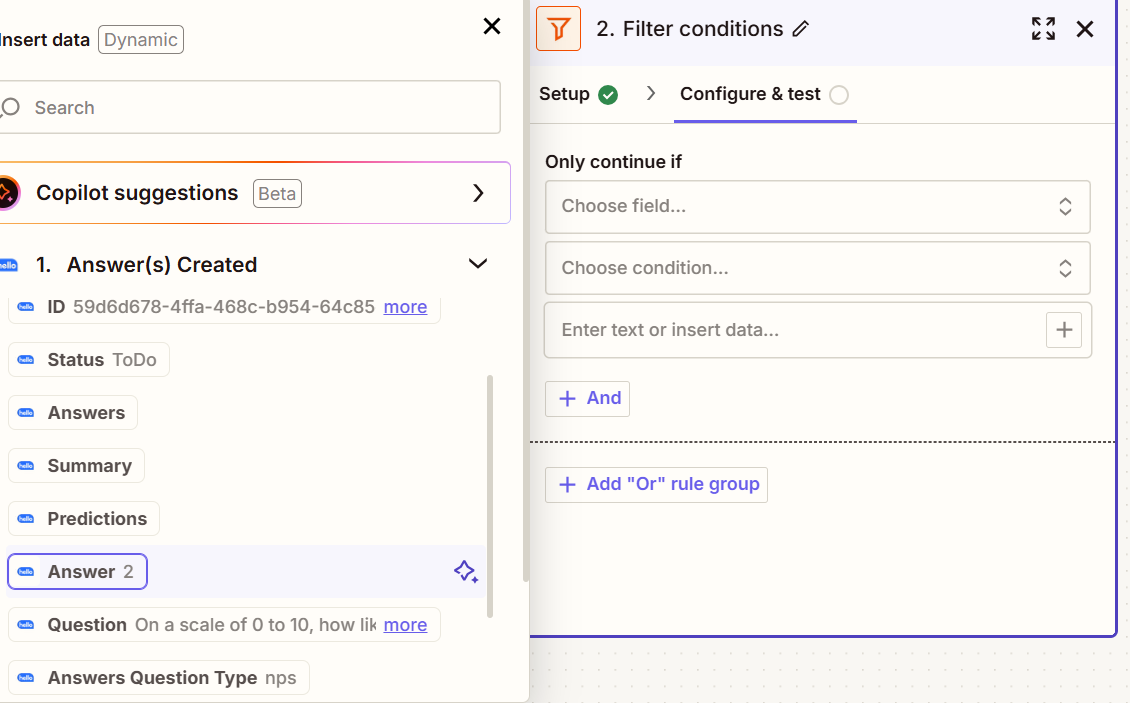The height and width of the screenshot is (703, 1130).
Task: Close the Filter conditions panel
Action: tap(1085, 29)
